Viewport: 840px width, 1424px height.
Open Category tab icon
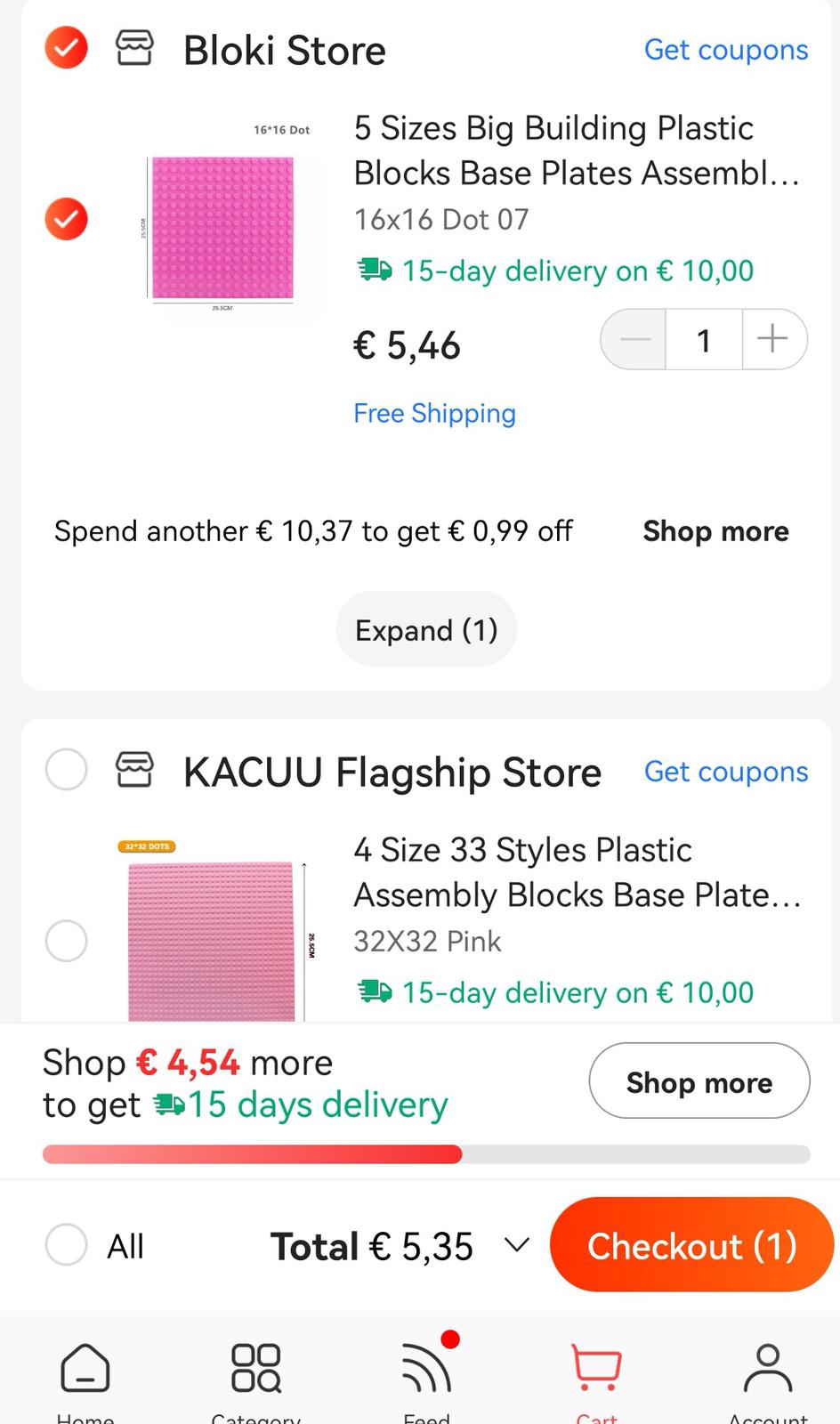pyautogui.click(x=256, y=1368)
